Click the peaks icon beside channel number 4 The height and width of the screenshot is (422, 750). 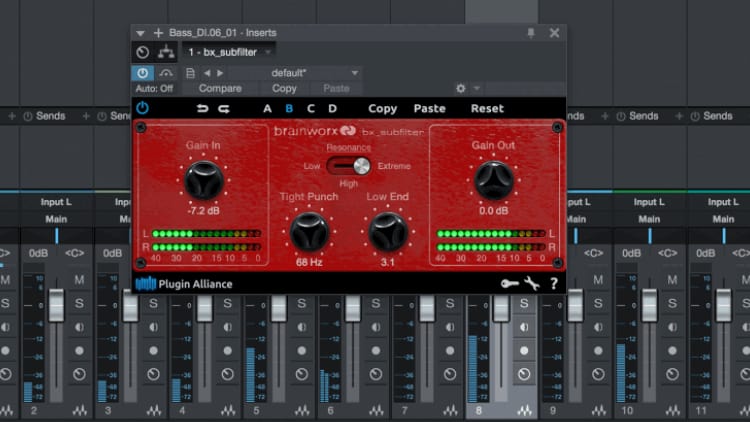[x=228, y=410]
